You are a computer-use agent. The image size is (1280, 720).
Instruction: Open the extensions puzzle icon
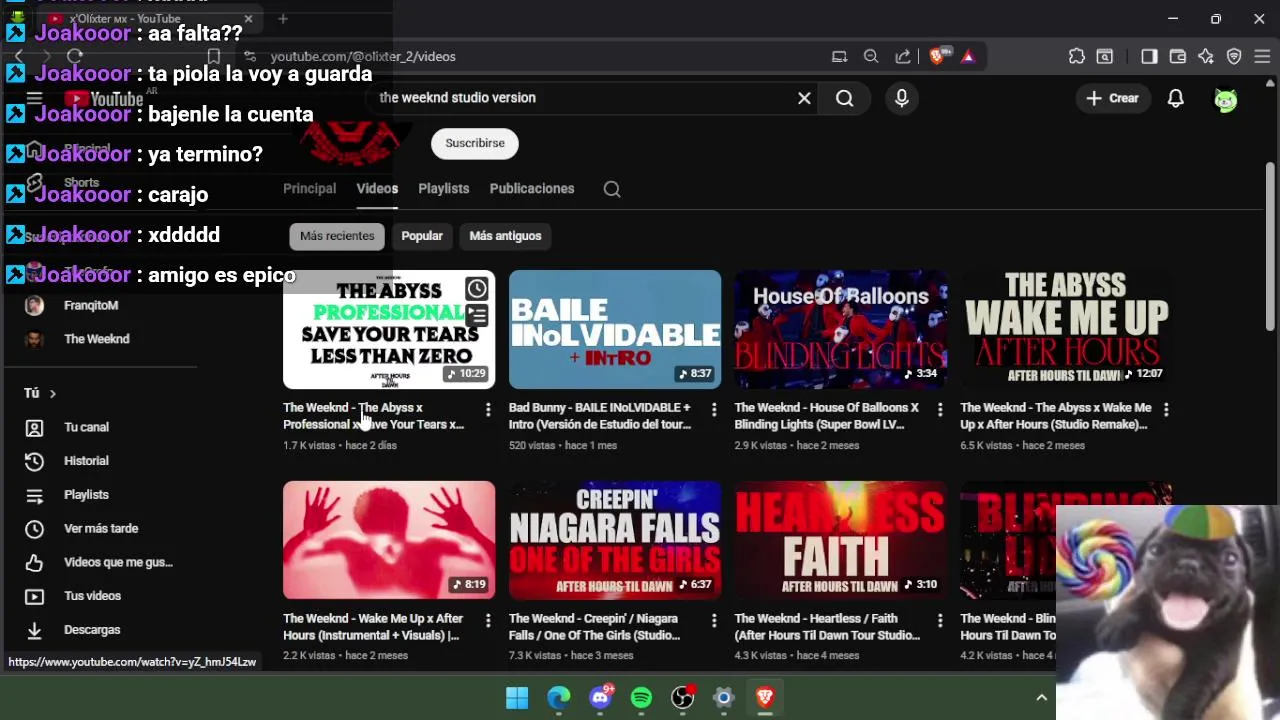1077,57
